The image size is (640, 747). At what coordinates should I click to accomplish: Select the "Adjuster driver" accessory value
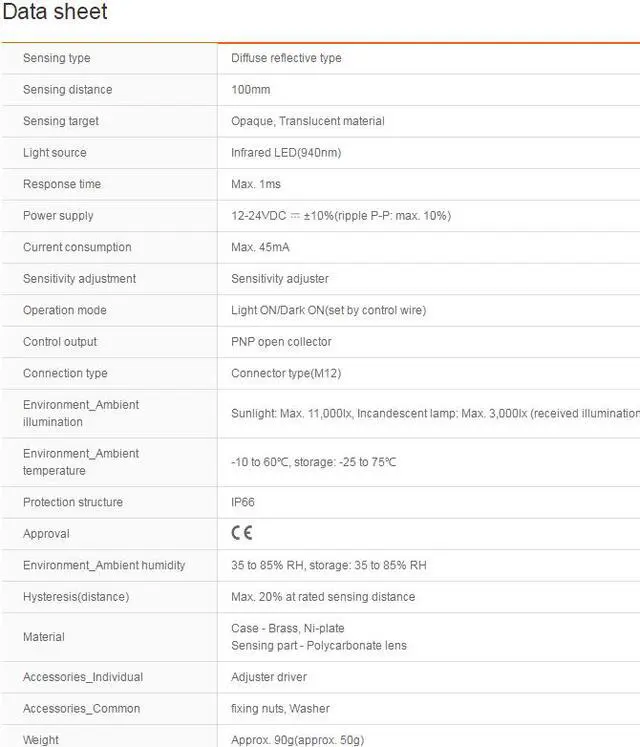(271, 677)
